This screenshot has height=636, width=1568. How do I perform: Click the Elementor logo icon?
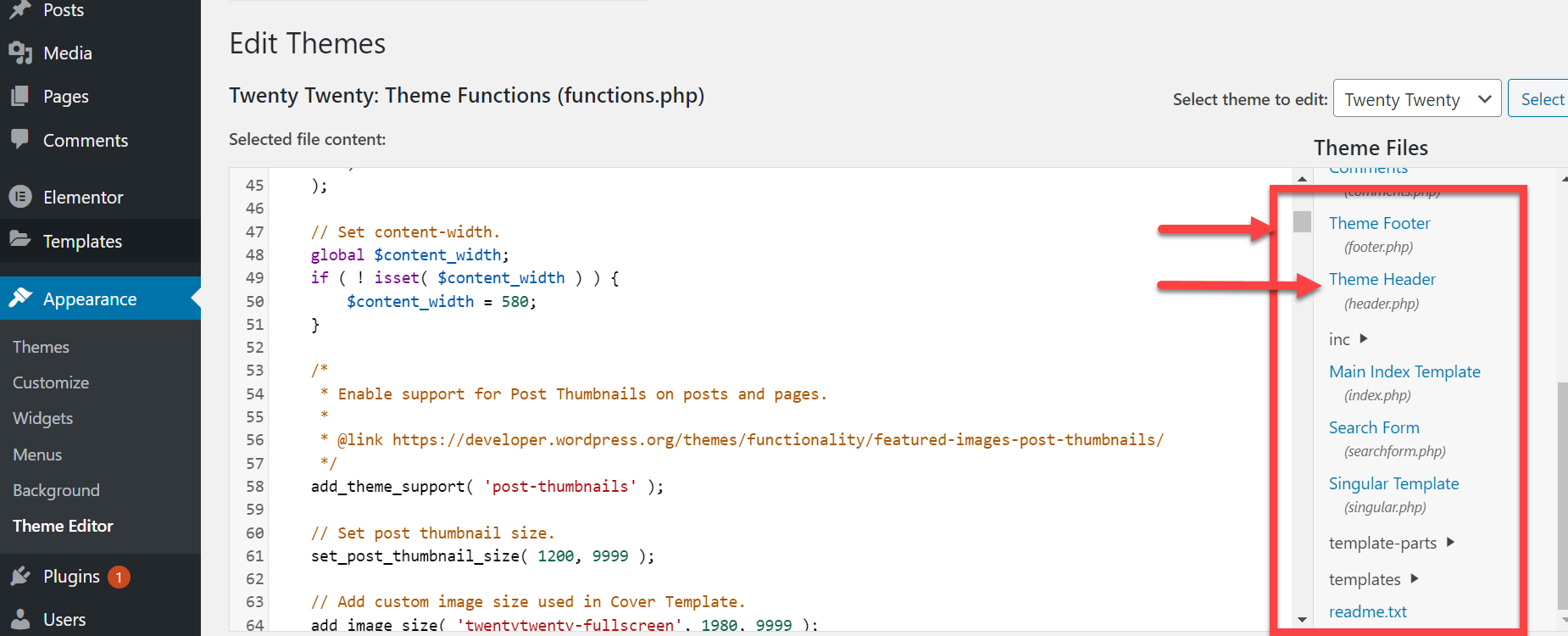pos(20,197)
